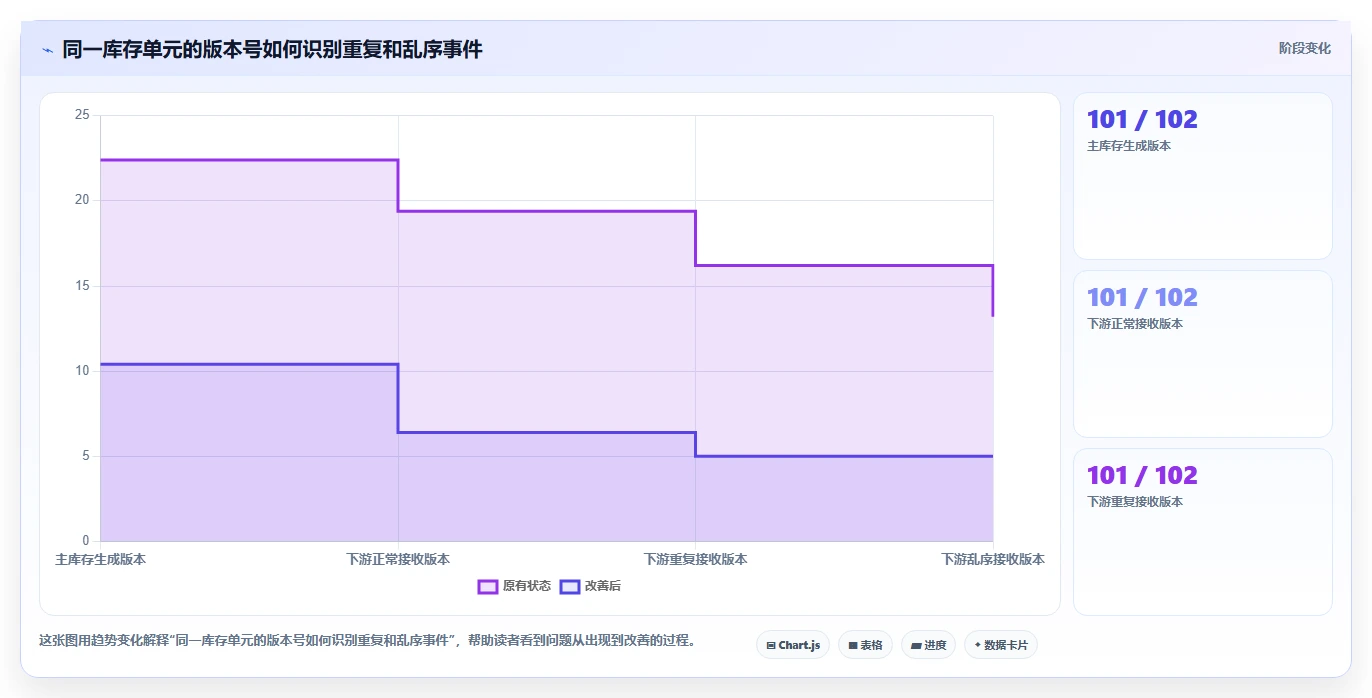Open the 下游重复接收版本 data card
The image size is (1372, 698).
(x=1203, y=532)
